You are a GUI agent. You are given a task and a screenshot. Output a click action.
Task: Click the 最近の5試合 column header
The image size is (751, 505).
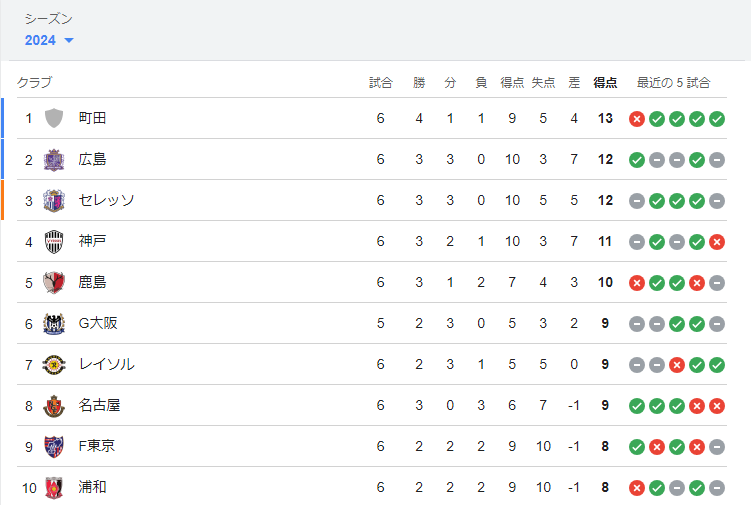673,82
